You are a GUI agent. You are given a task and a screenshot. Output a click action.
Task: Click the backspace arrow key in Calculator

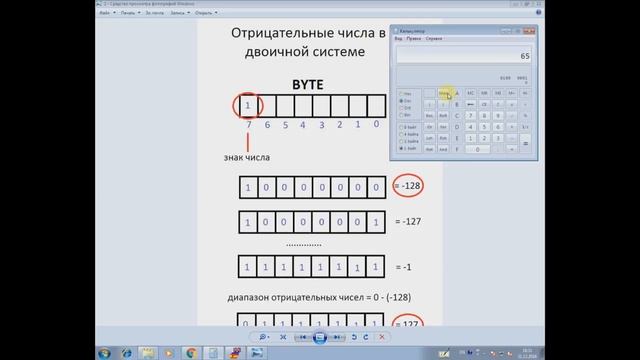(x=471, y=104)
